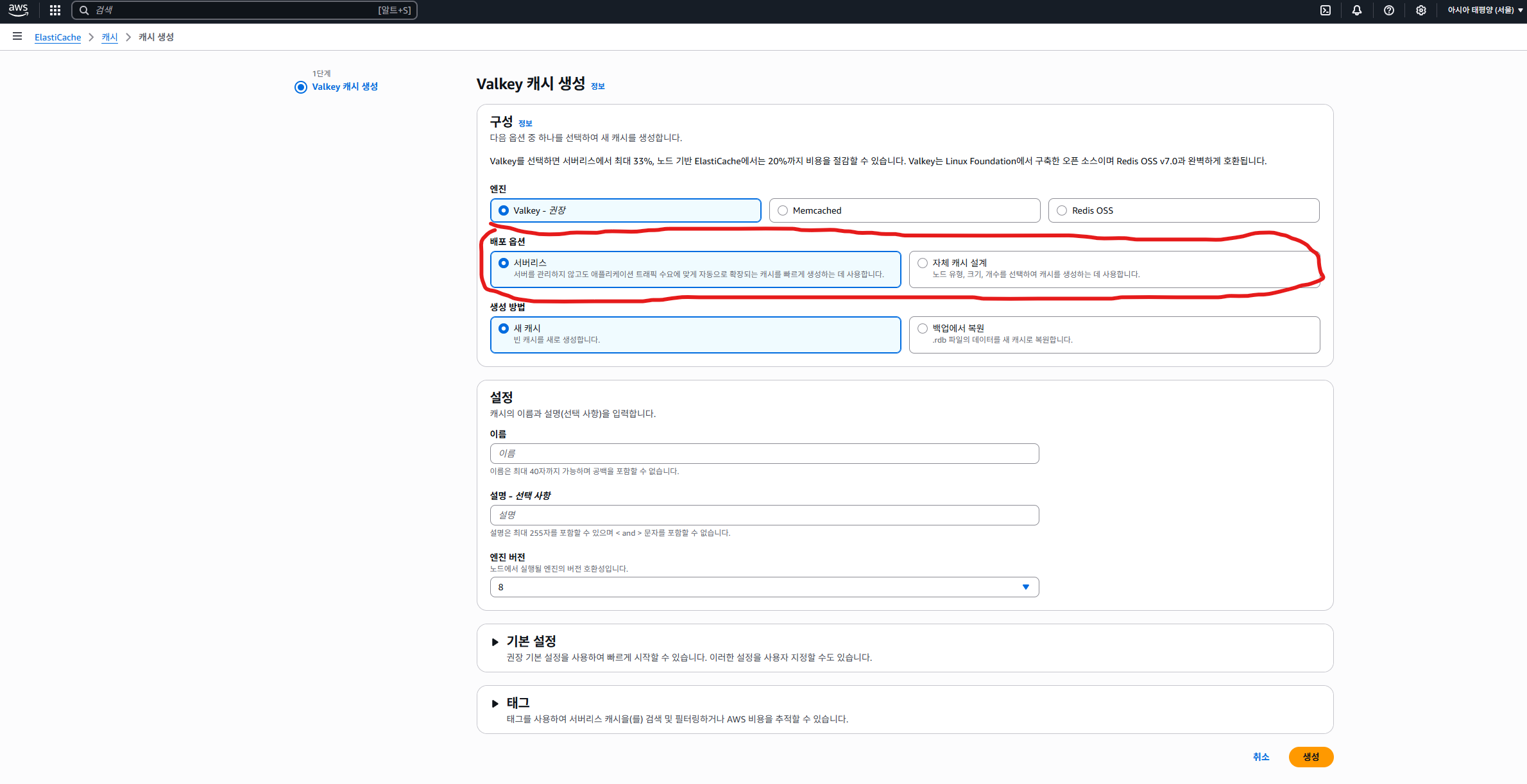Image resolution: width=1527 pixels, height=784 pixels.
Task: Go to ElastiCache breadcrumb link
Action: click(x=58, y=37)
